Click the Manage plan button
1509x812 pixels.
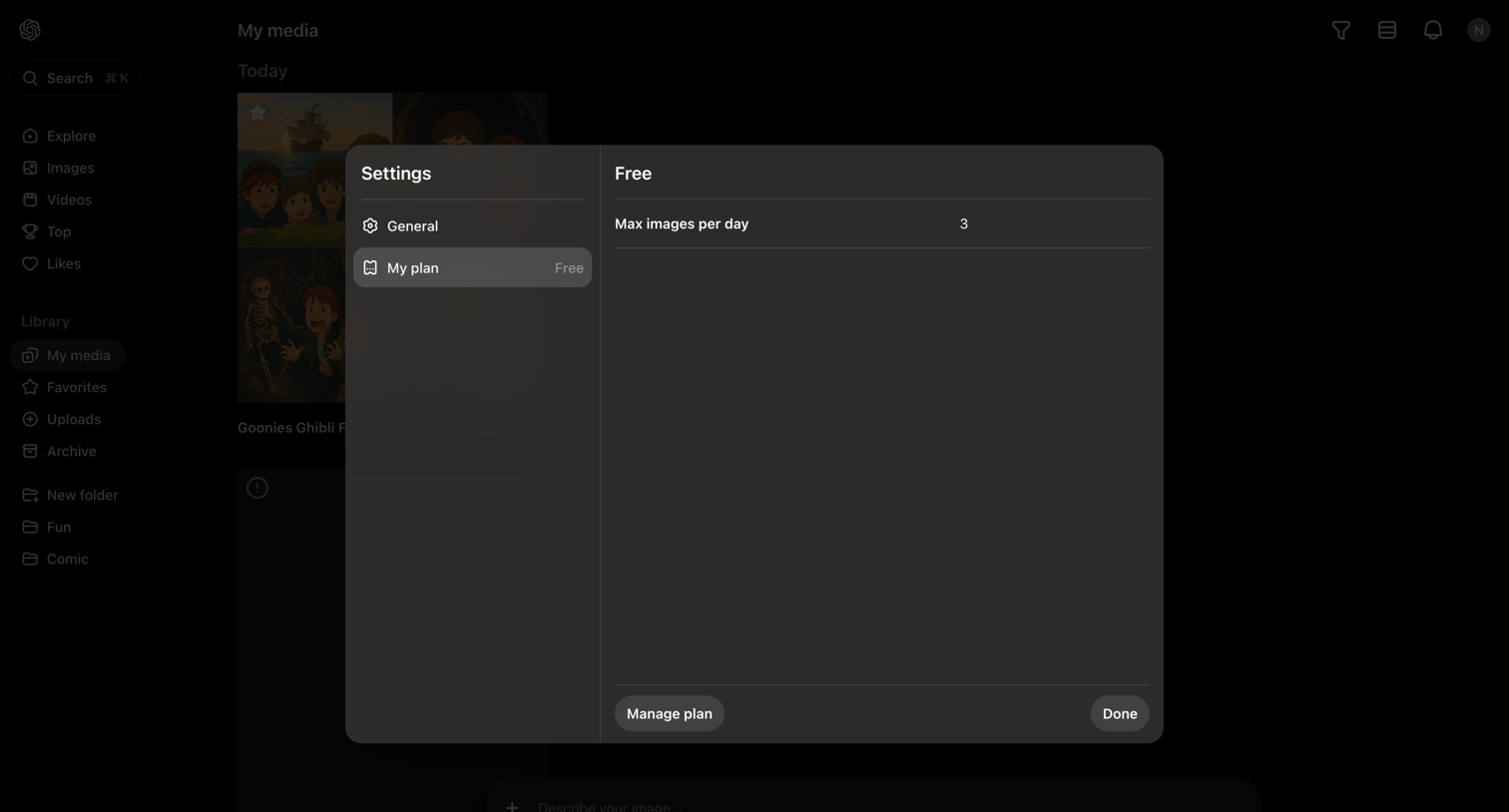(670, 713)
